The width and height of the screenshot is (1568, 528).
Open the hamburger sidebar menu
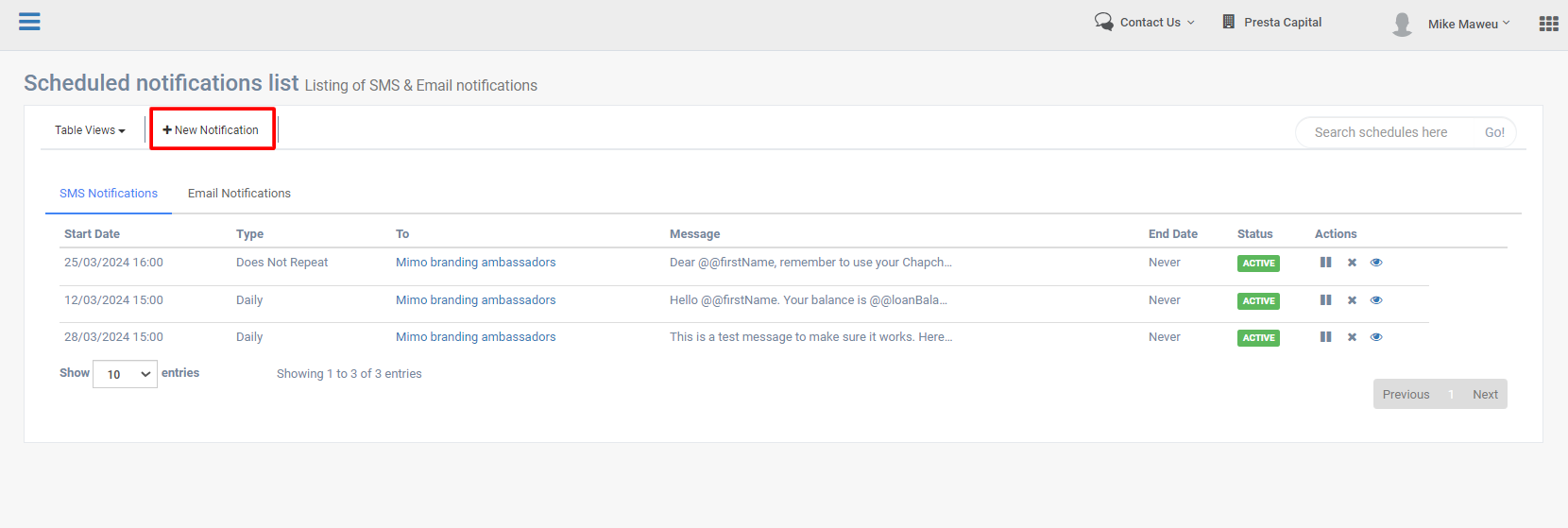29,22
